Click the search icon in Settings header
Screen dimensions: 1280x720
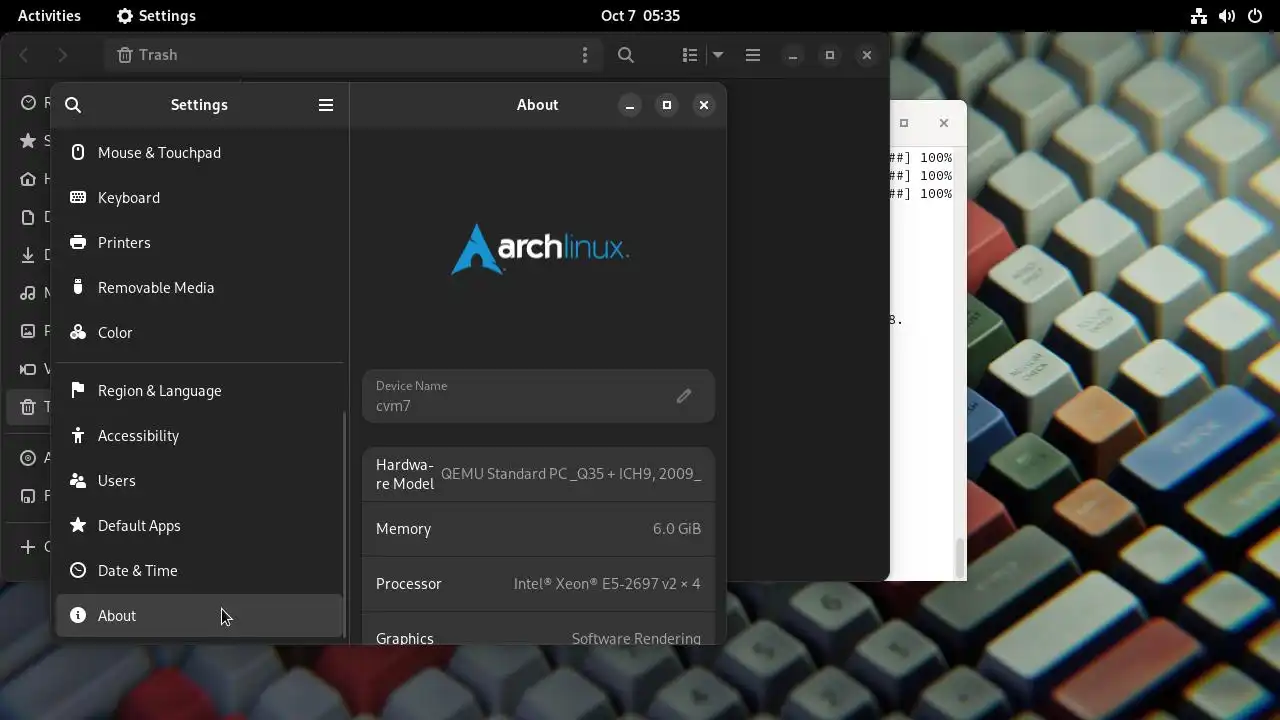point(73,105)
